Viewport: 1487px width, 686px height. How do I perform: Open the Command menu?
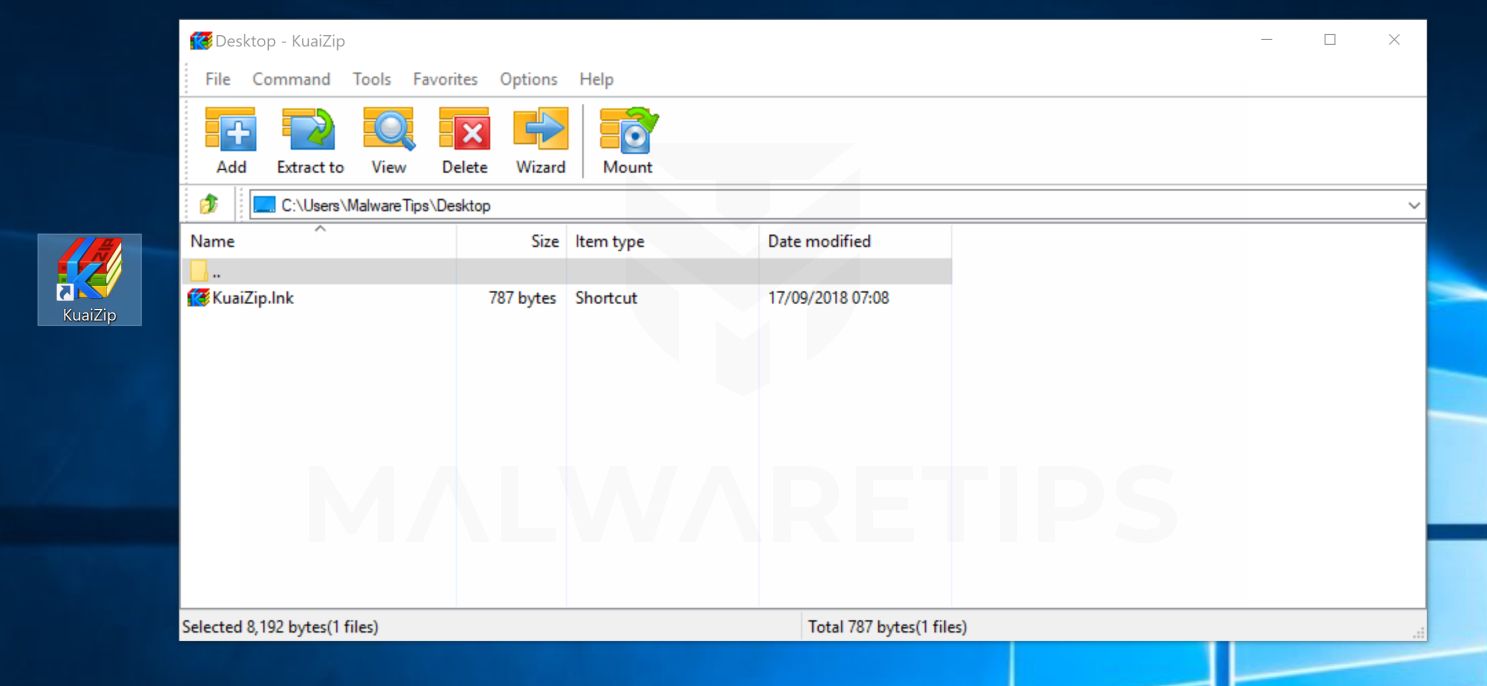291,79
